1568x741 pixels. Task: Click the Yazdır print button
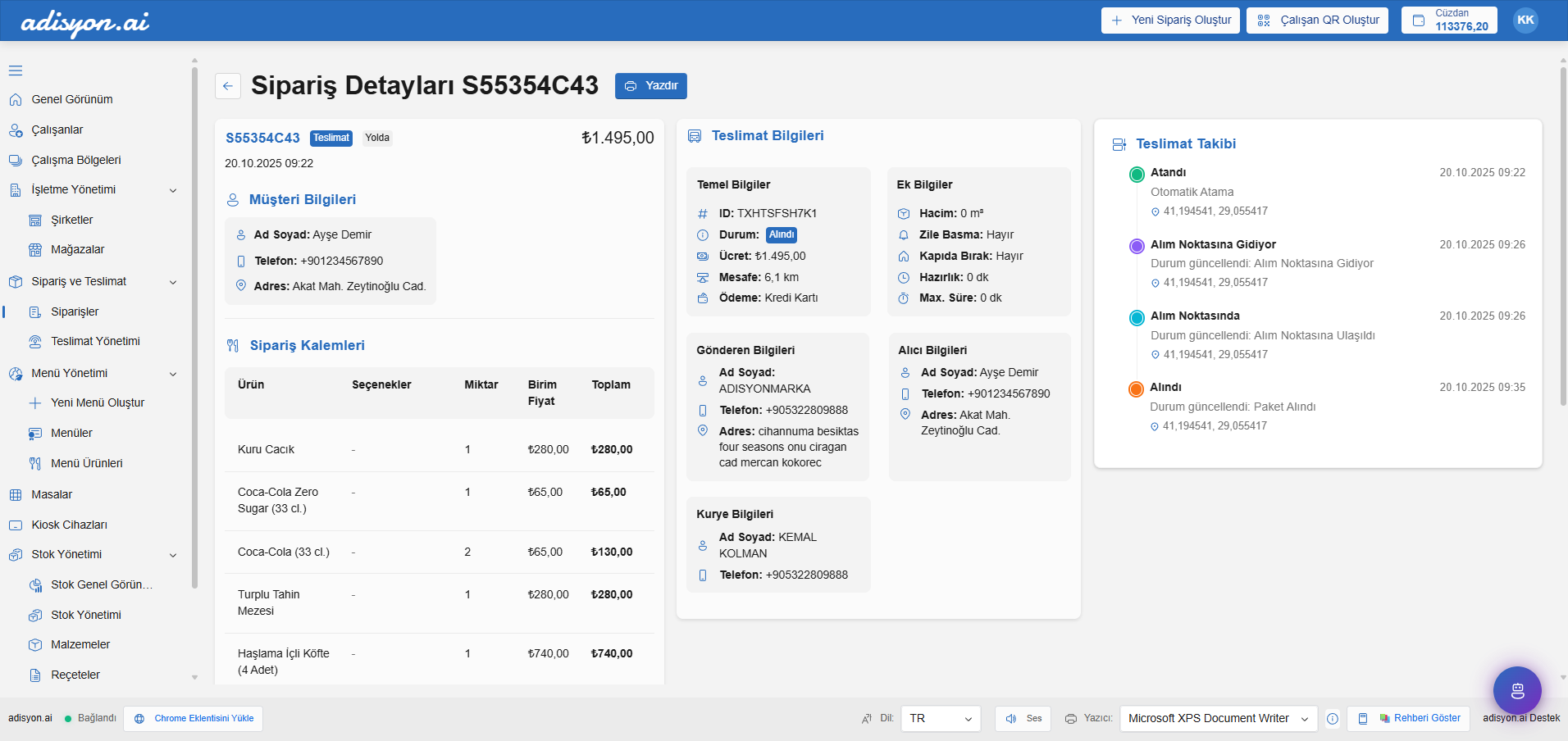point(651,86)
